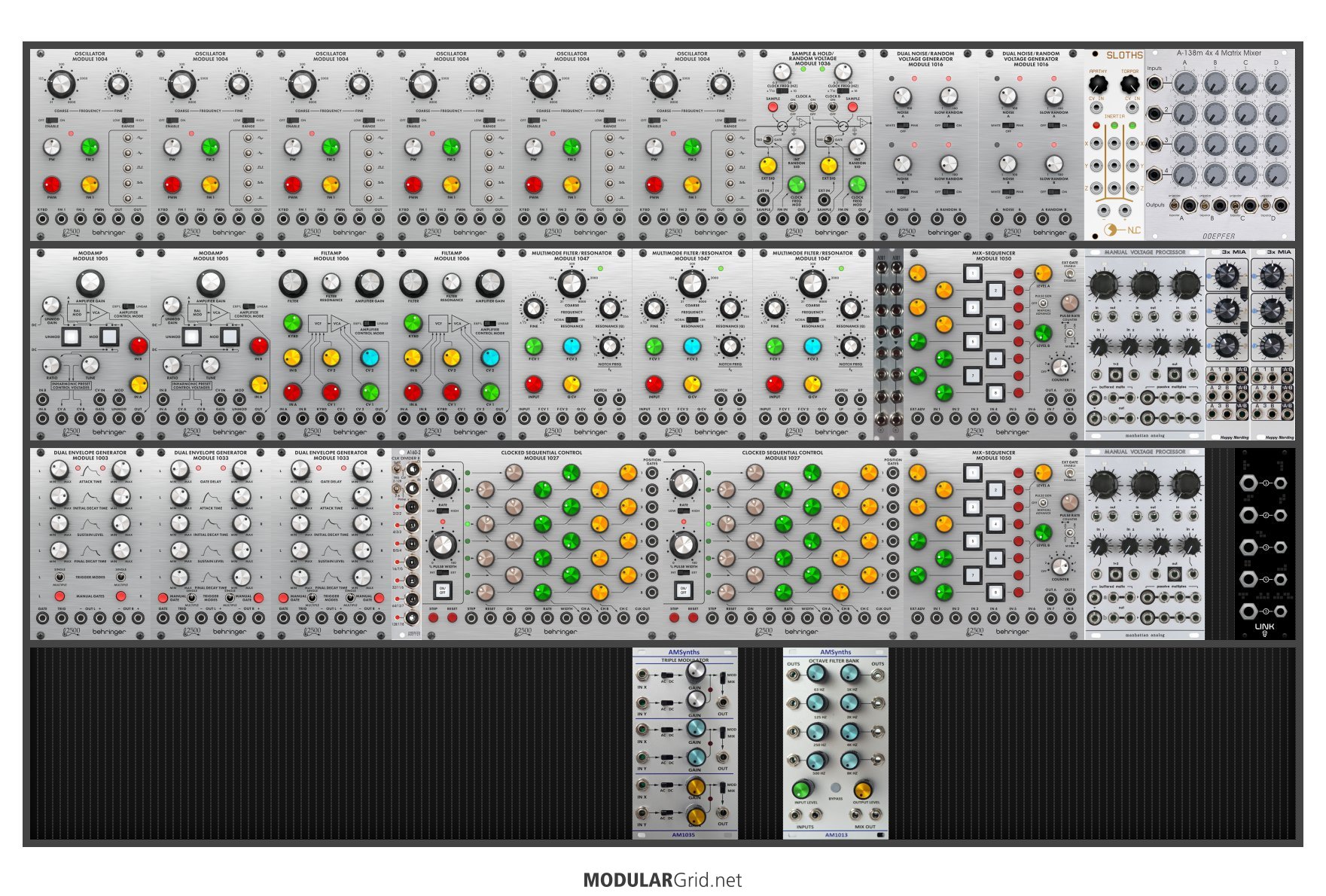The height and width of the screenshot is (896, 1326).
Task: Click the "OCTAVE FILTER BANK" heading
Action: [x=834, y=660]
